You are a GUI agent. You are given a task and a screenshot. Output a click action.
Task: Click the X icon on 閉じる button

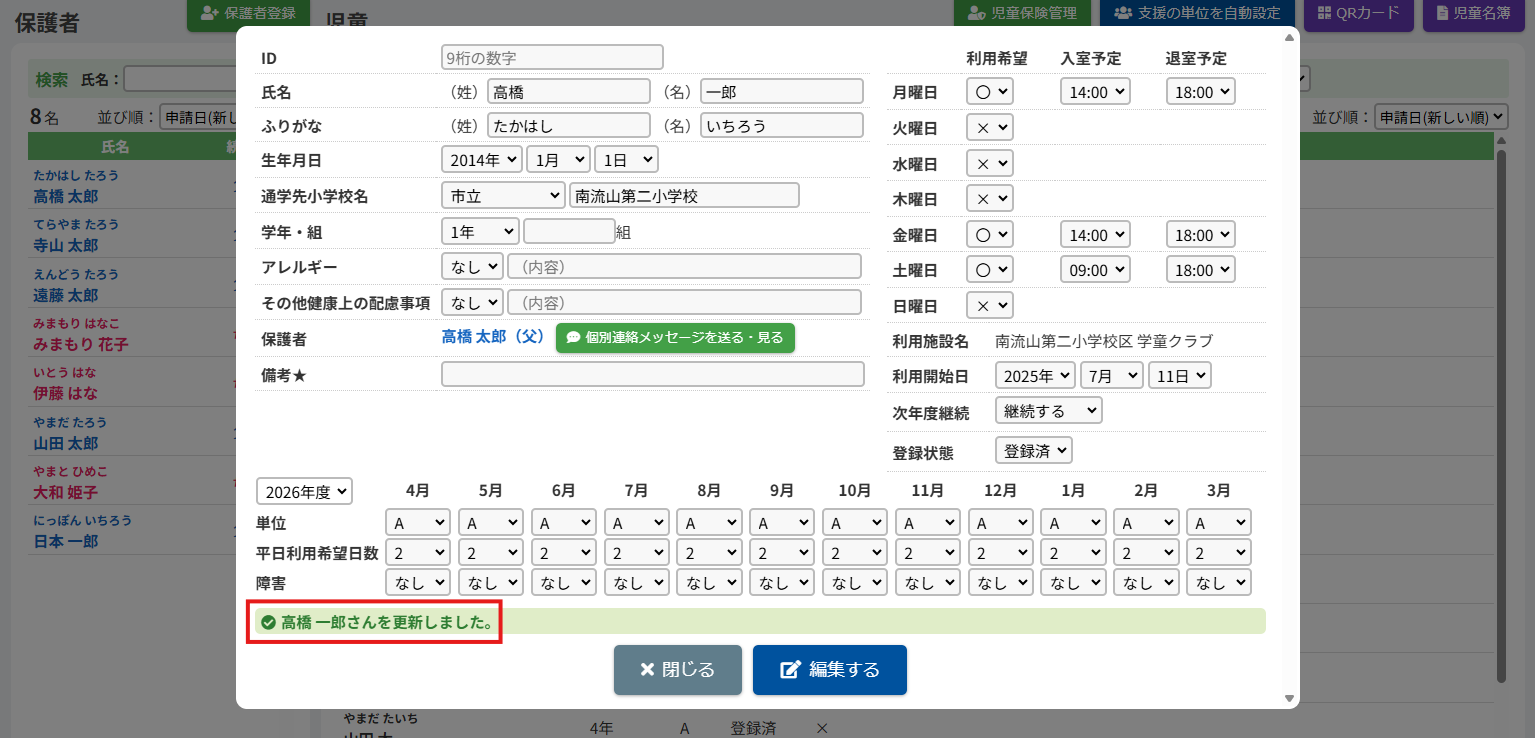[x=647, y=670]
